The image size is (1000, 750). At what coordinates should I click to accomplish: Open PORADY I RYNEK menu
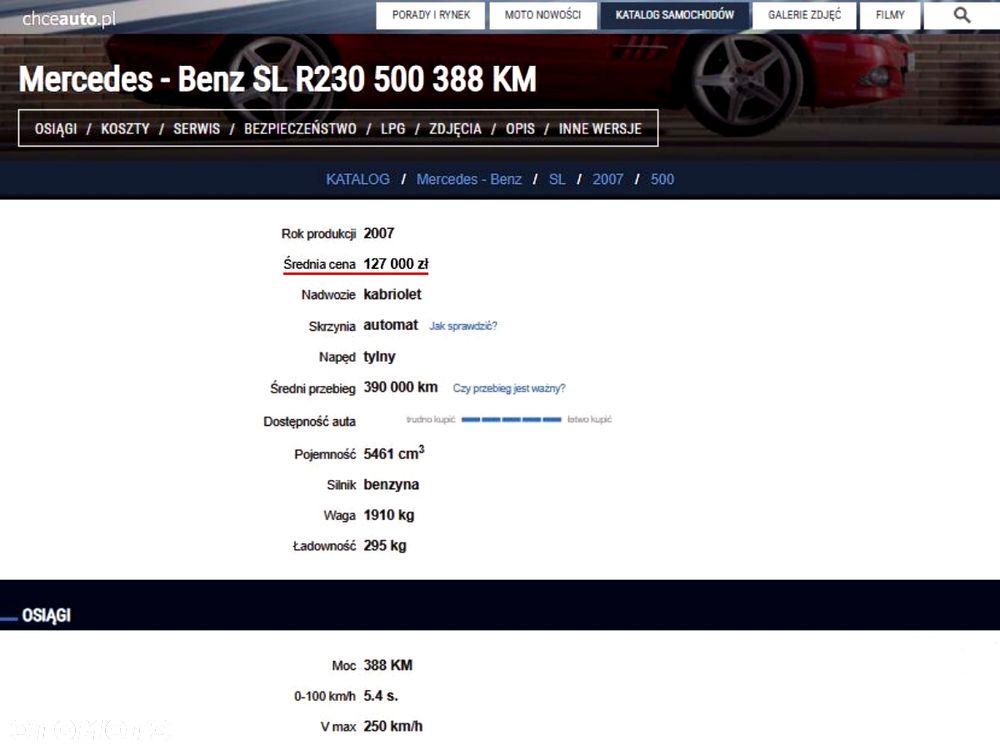430,15
